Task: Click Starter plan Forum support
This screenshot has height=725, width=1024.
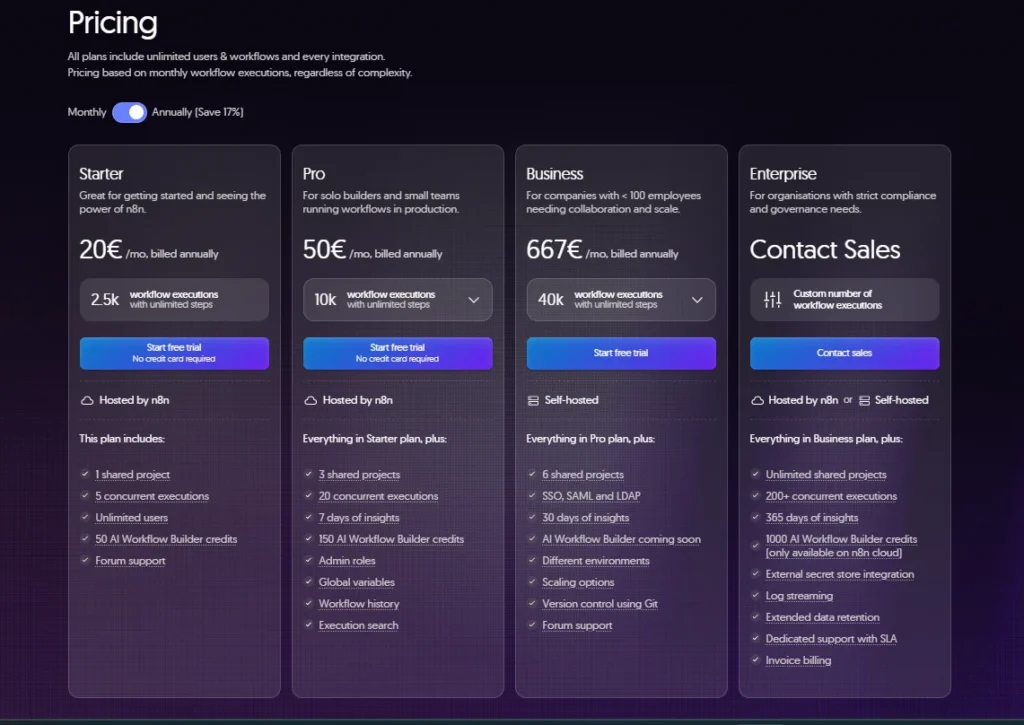Action: 130,561
